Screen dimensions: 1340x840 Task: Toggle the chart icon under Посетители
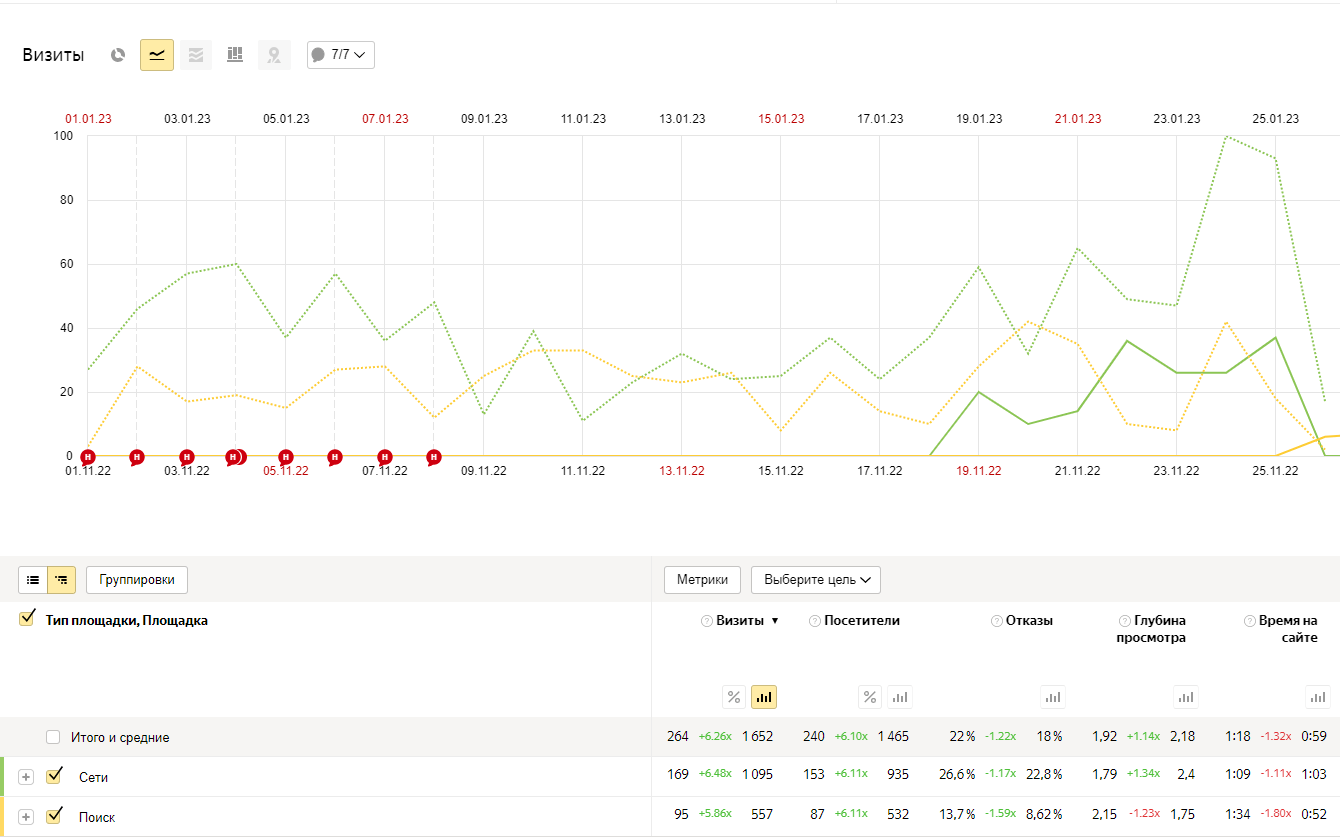(x=900, y=697)
